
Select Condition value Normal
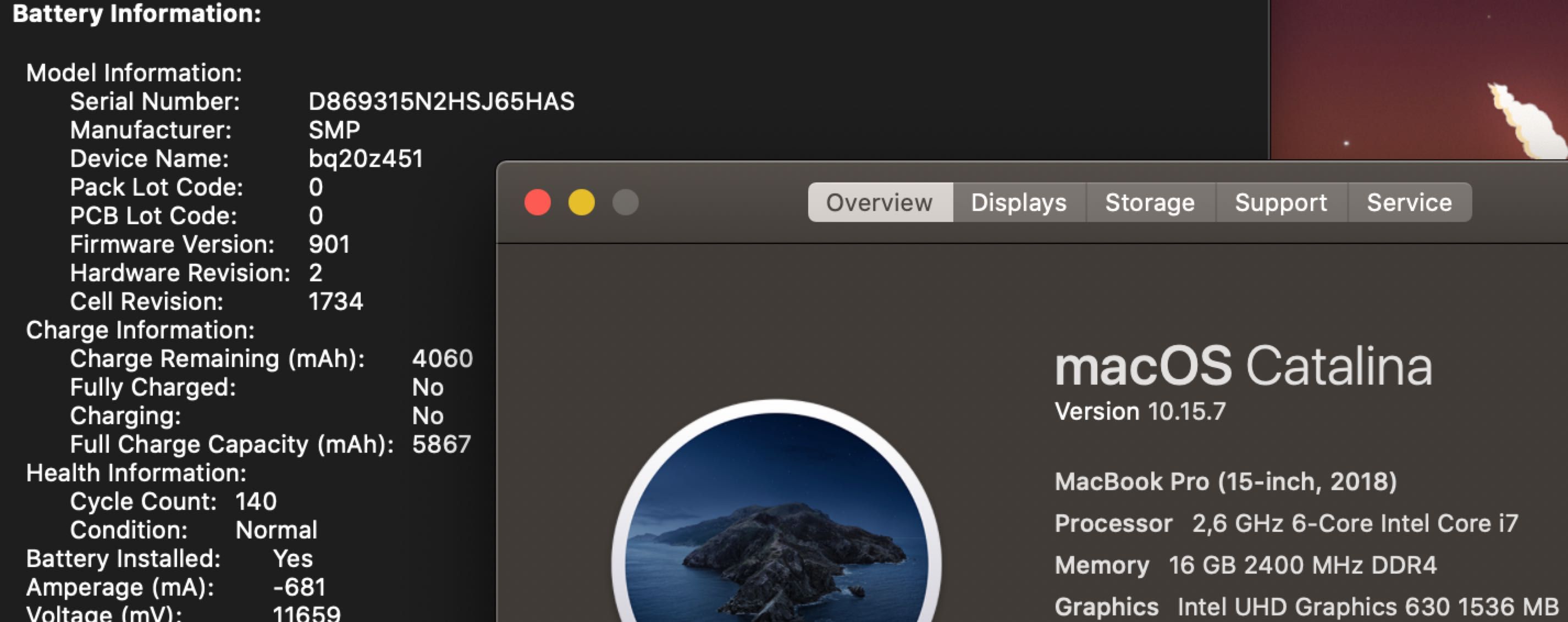pos(277,530)
